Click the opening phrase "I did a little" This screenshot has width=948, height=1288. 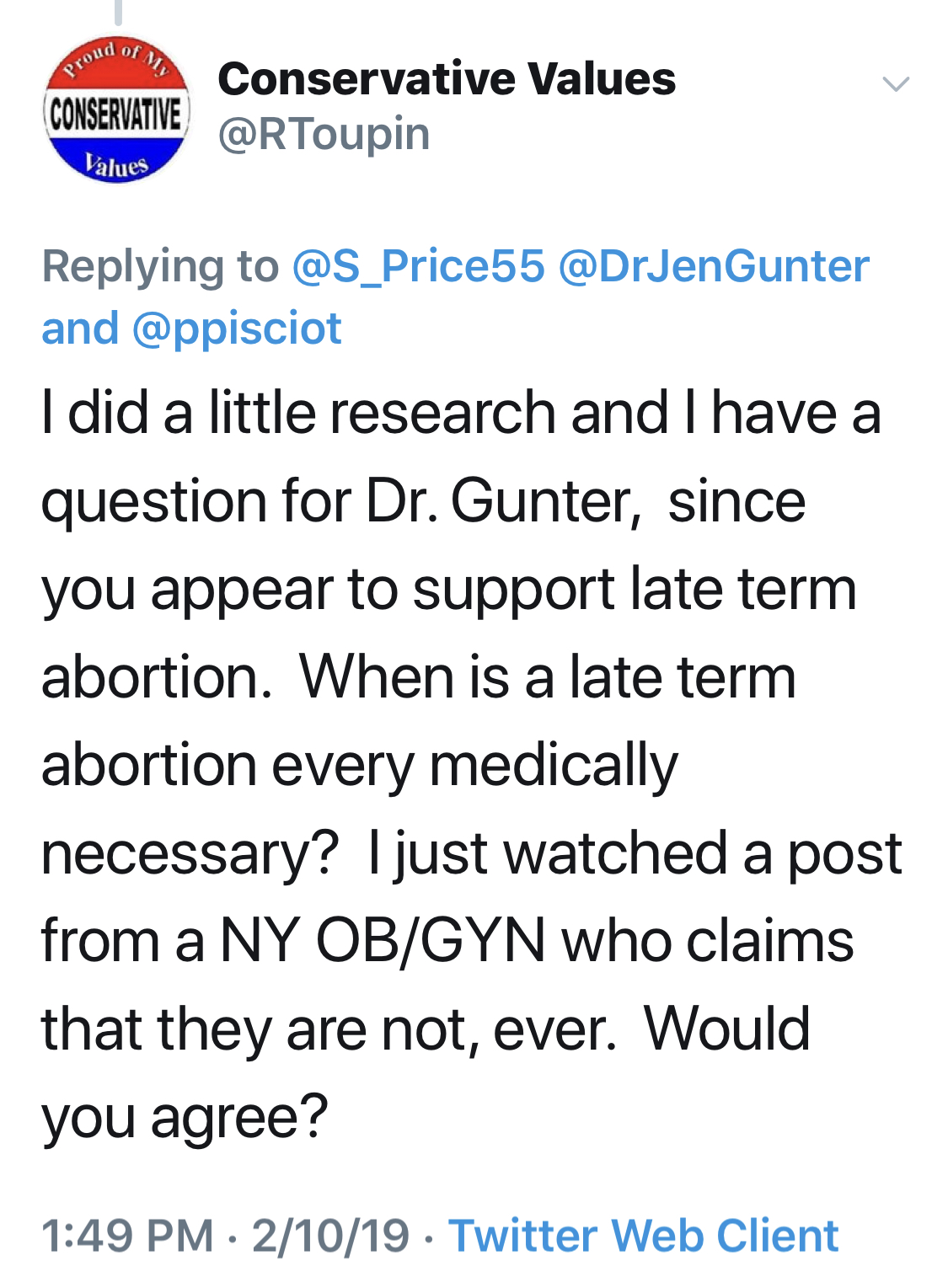(x=177, y=413)
